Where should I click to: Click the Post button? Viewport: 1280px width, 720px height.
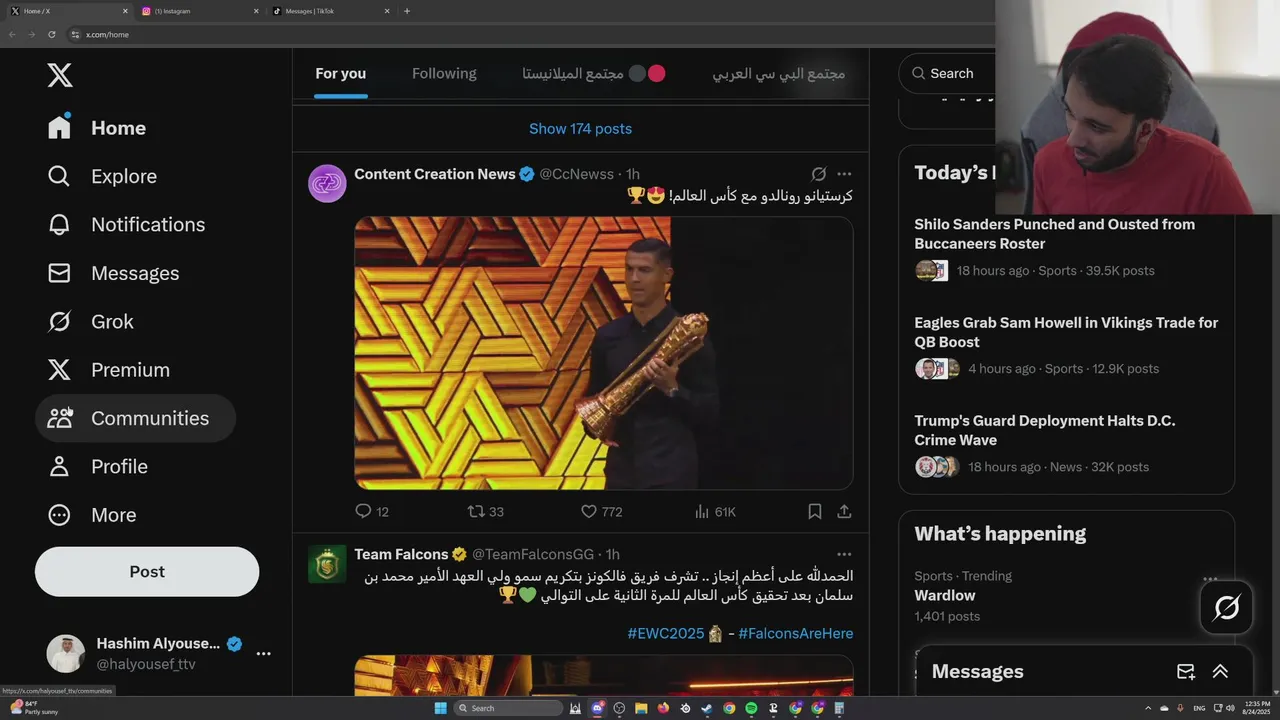pyautogui.click(x=147, y=572)
